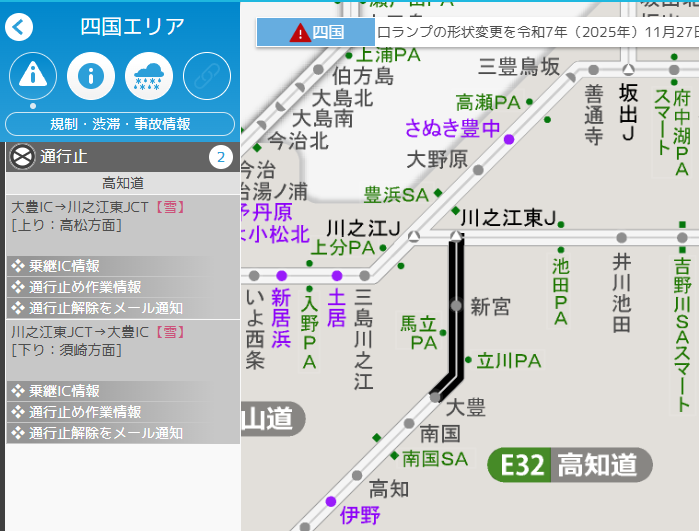This screenshot has height=531, width=699.
Task: Click the 井川池田 interchange dot
Action: tap(621, 237)
